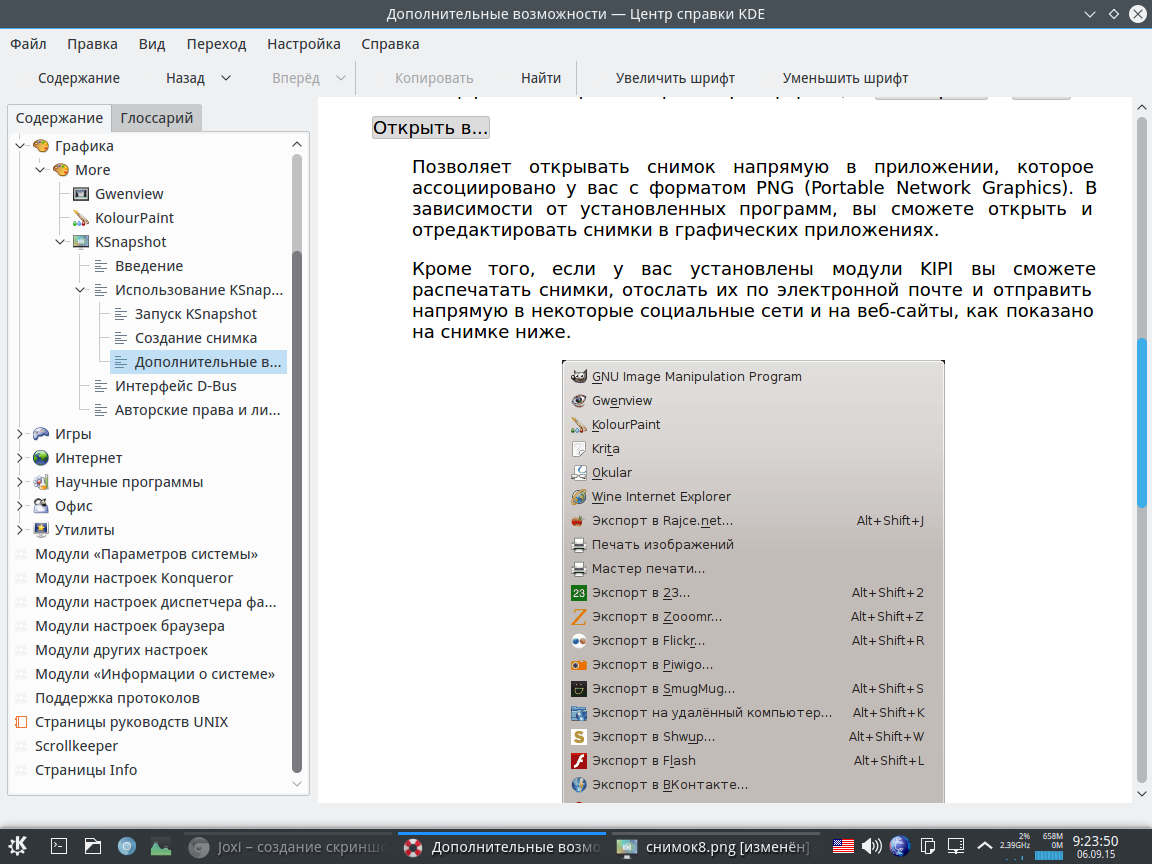1152x864 pixels.
Task: Click the volume speaker icon in the system tray
Action: pyautogui.click(x=871, y=846)
